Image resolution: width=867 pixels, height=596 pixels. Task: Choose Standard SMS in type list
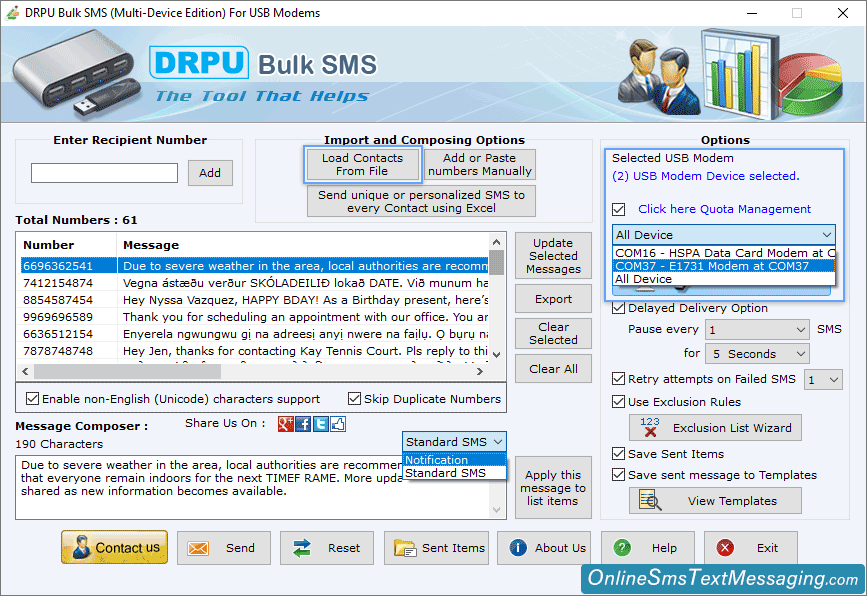454,473
